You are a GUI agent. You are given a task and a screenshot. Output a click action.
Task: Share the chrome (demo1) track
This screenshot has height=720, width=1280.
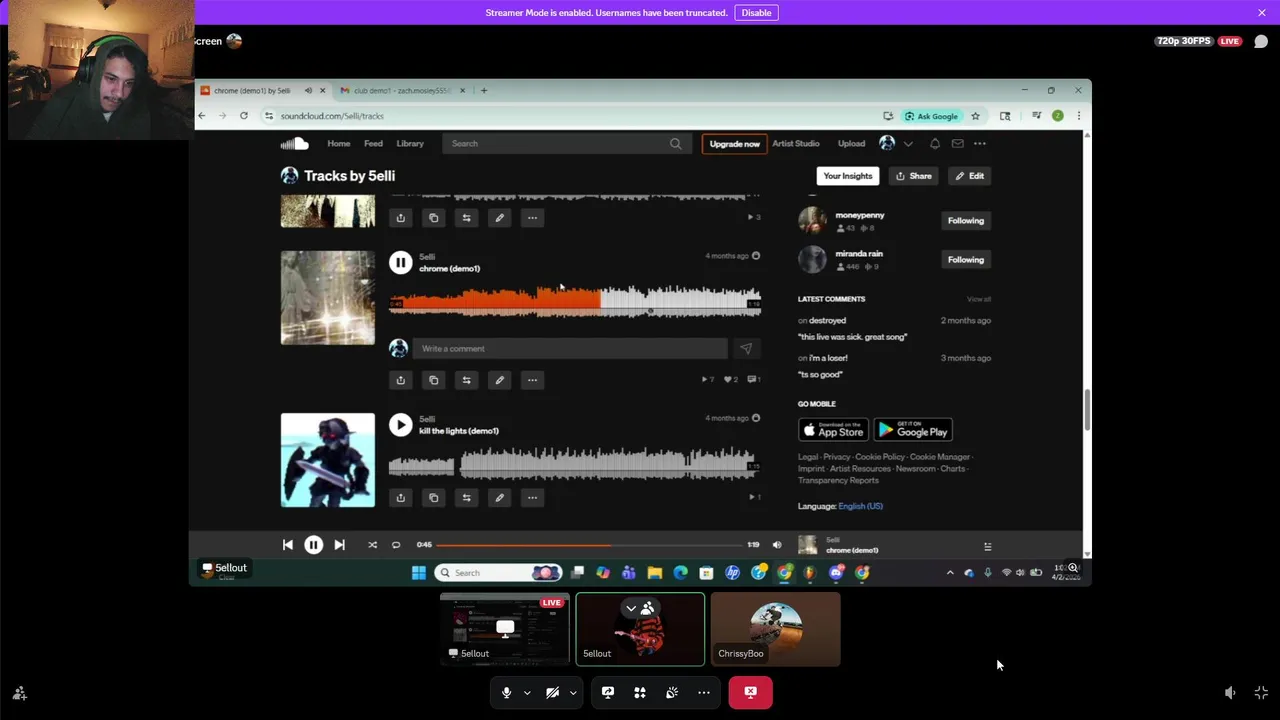pyautogui.click(x=401, y=380)
